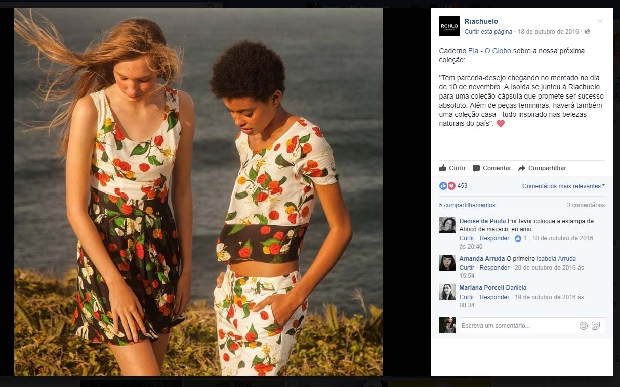The width and height of the screenshot is (620, 387).
Task: Open Mariana Porcell's profile picture
Action: click(x=447, y=292)
